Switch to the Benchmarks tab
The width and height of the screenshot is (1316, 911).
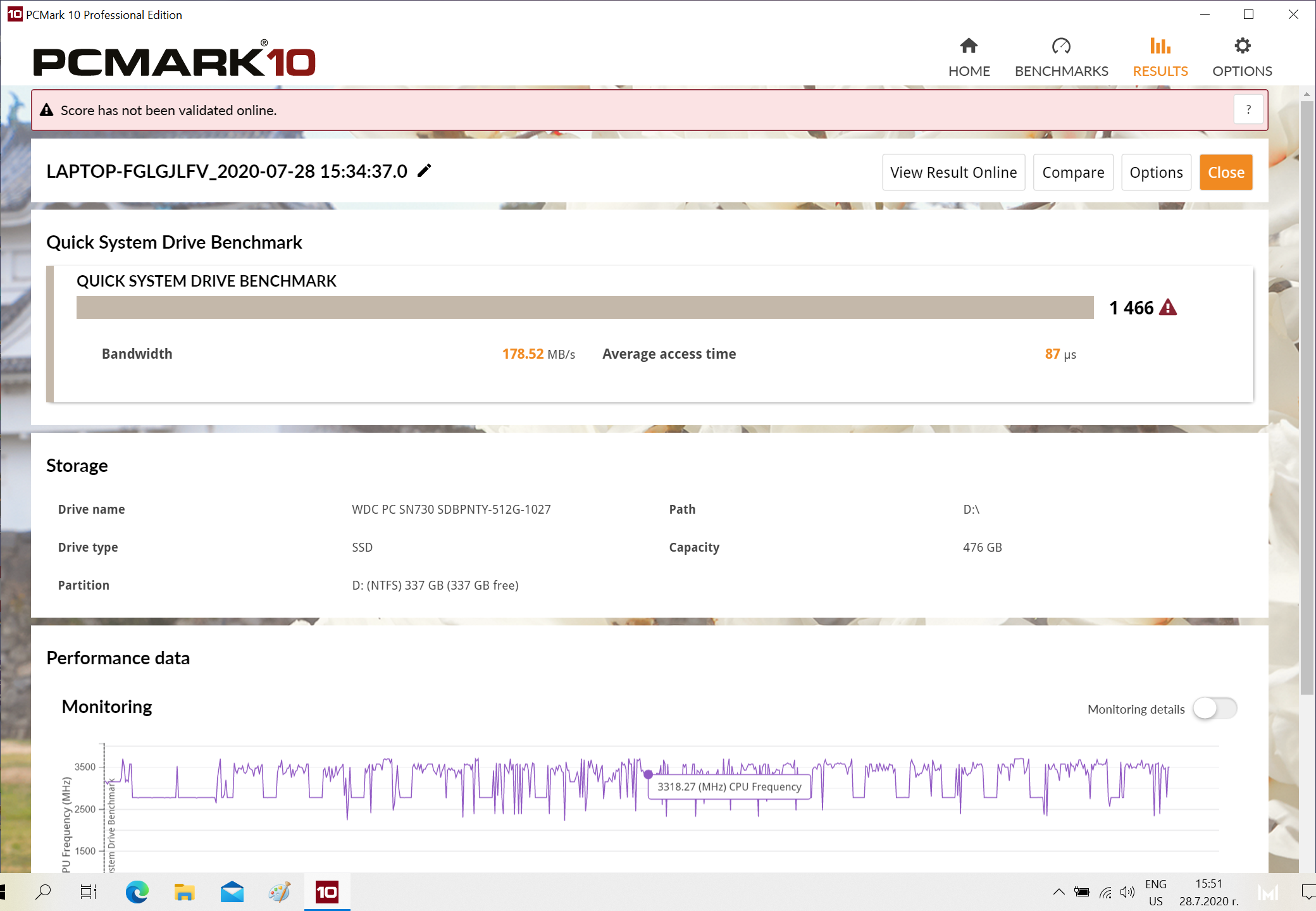coord(1061,58)
